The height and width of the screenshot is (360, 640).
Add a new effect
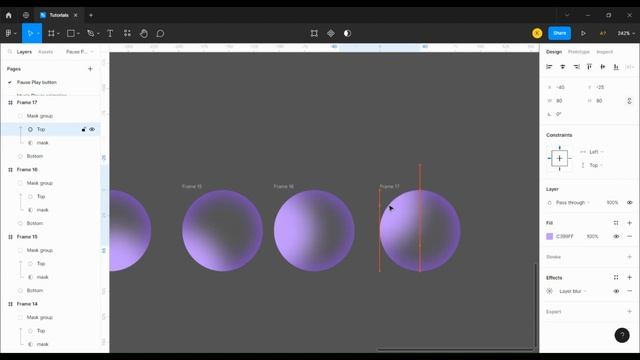pos(629,278)
